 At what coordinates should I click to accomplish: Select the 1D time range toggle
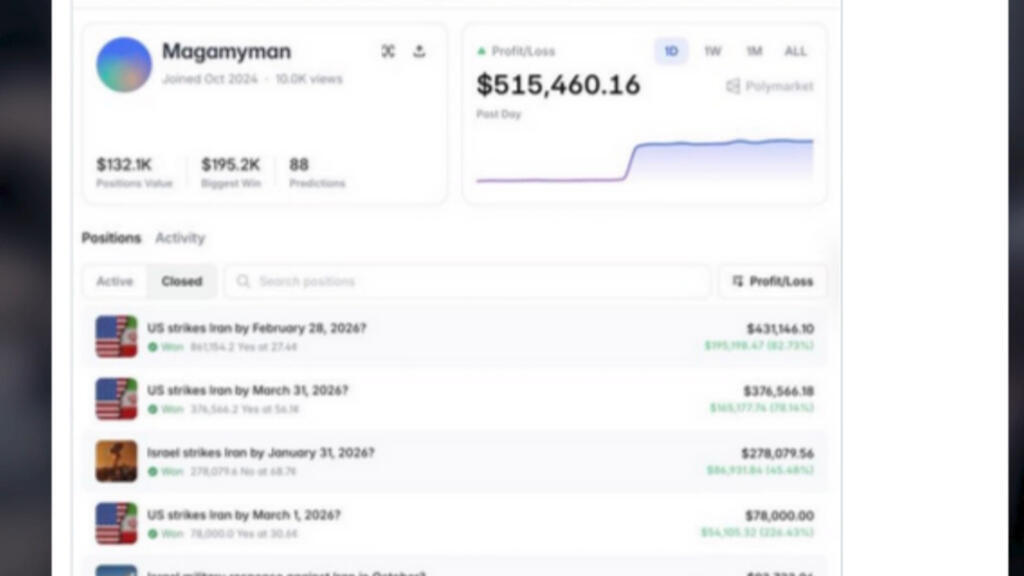point(671,52)
